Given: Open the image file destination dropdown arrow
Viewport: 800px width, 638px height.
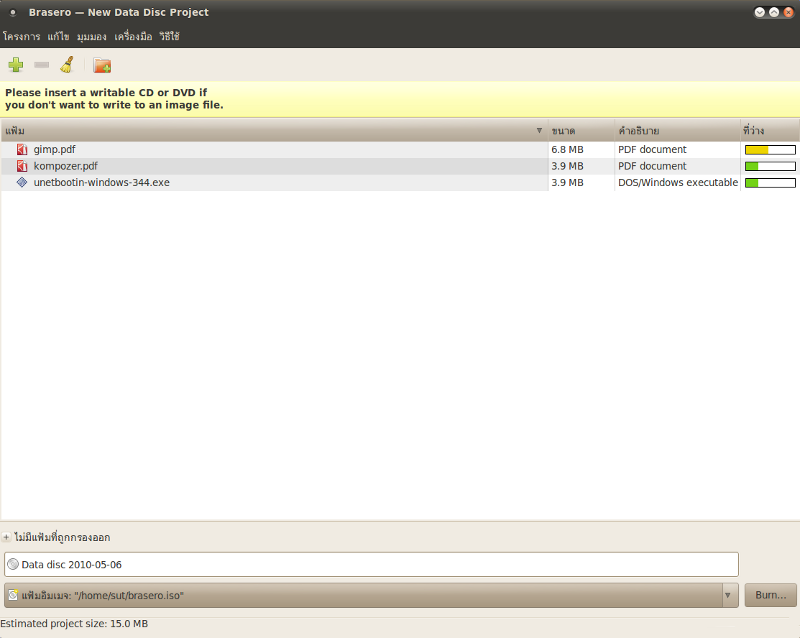Looking at the screenshot, I should (728, 595).
